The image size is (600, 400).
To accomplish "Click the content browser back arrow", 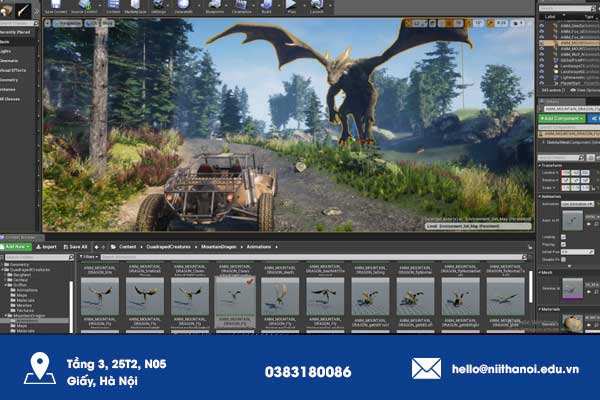I will click(x=96, y=247).
